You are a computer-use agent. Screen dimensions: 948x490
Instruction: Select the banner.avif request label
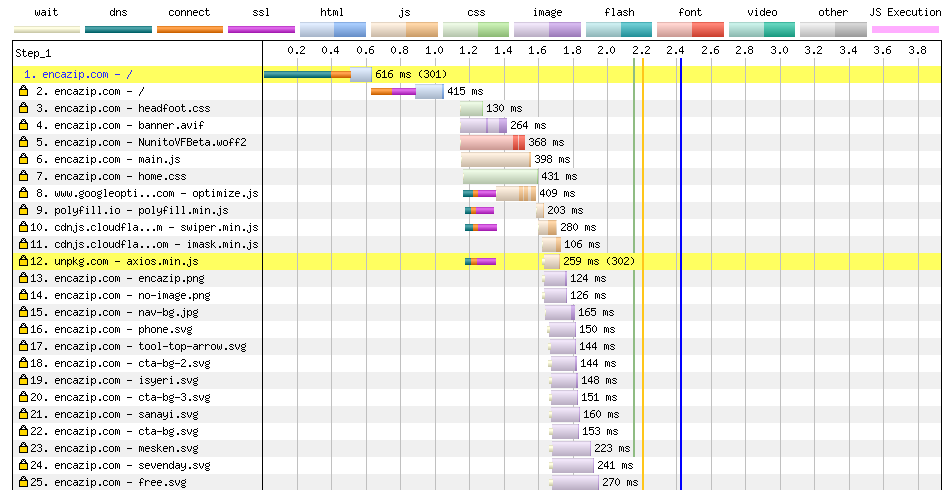point(120,125)
